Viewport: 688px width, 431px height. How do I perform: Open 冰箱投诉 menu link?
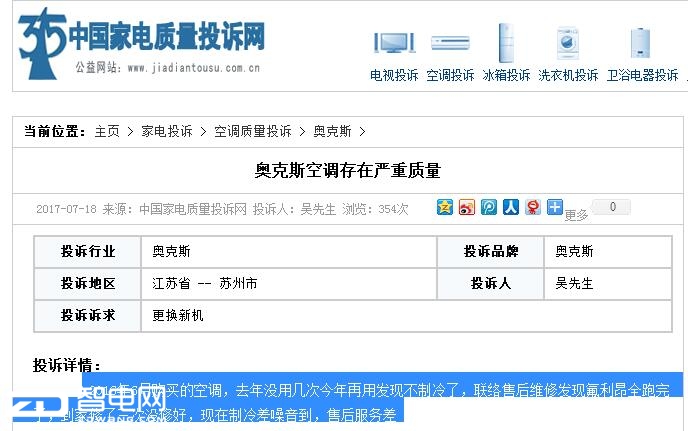[x=506, y=75]
